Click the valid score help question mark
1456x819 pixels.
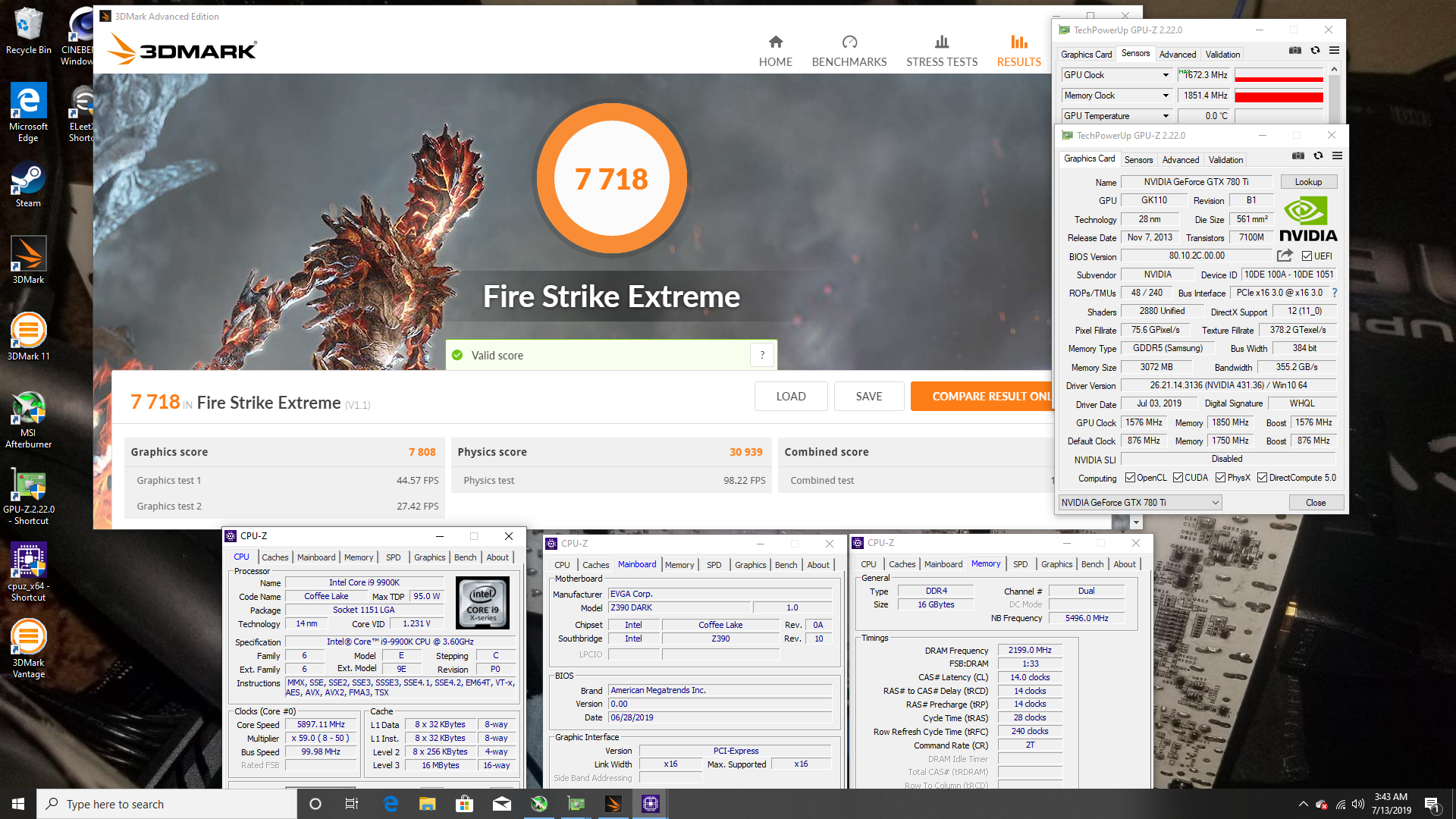point(762,355)
